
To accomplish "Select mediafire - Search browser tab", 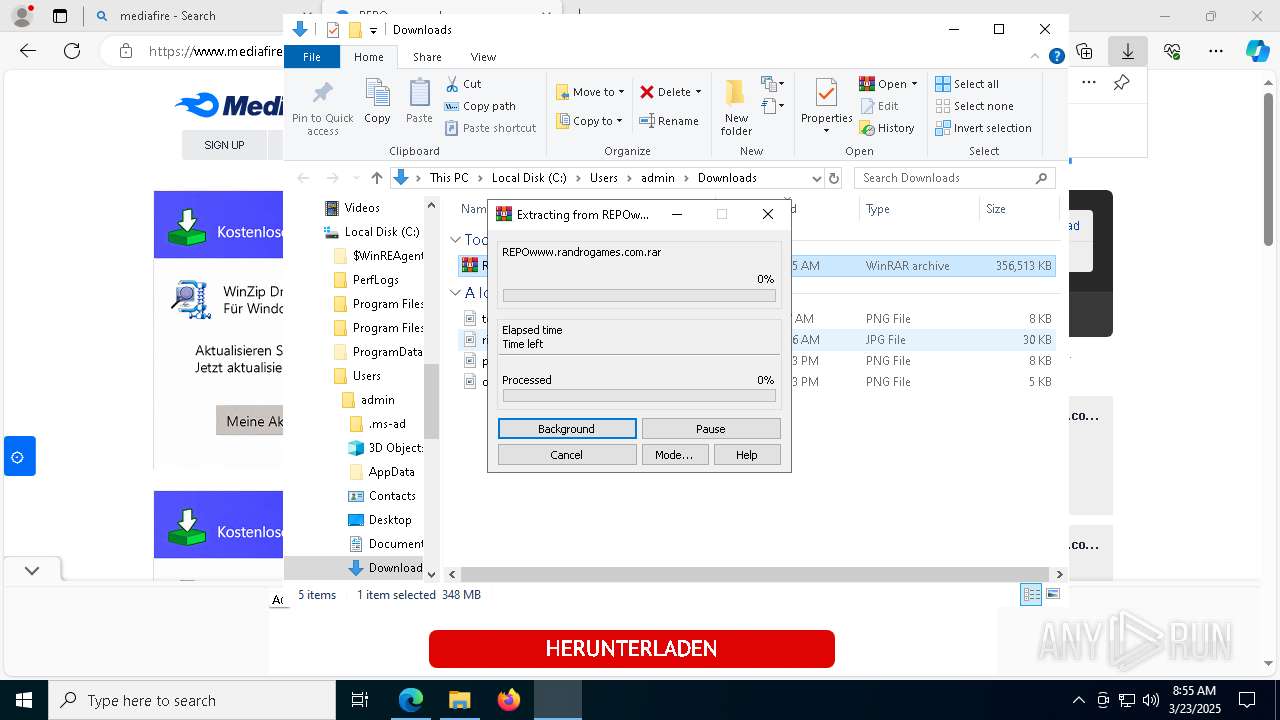I will [167, 16].
